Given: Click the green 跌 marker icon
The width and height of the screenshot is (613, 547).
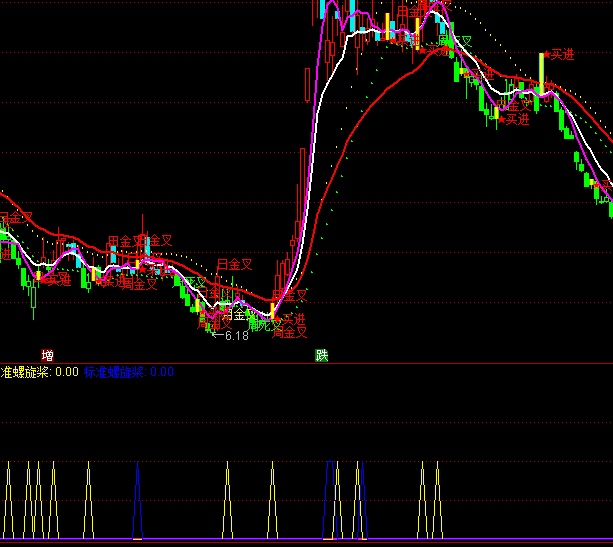Looking at the screenshot, I should coord(322,355).
